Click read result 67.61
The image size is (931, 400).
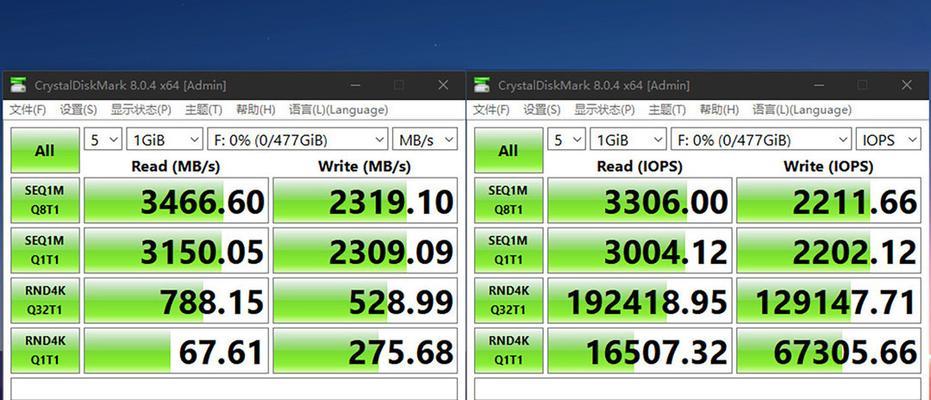click(176, 350)
